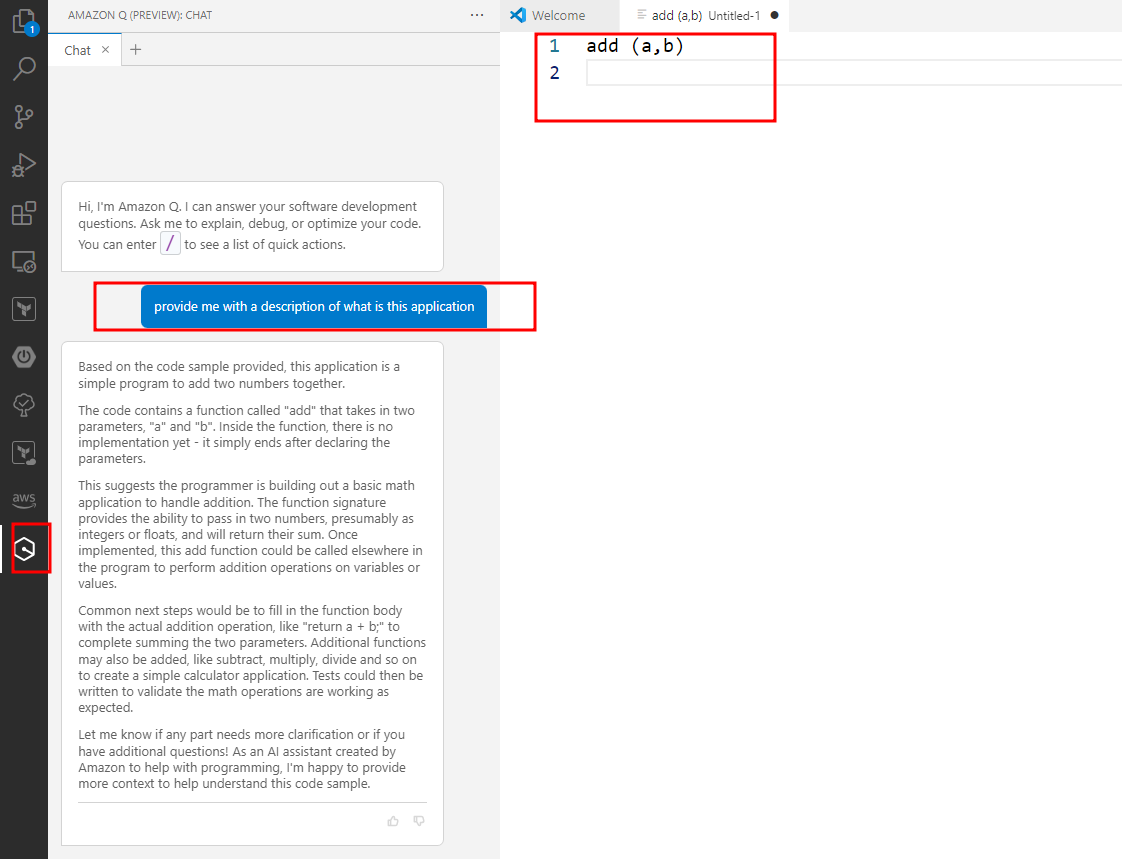Viewport: 1122px width, 859px height.
Task: Close the Chat tab
Action: point(105,49)
